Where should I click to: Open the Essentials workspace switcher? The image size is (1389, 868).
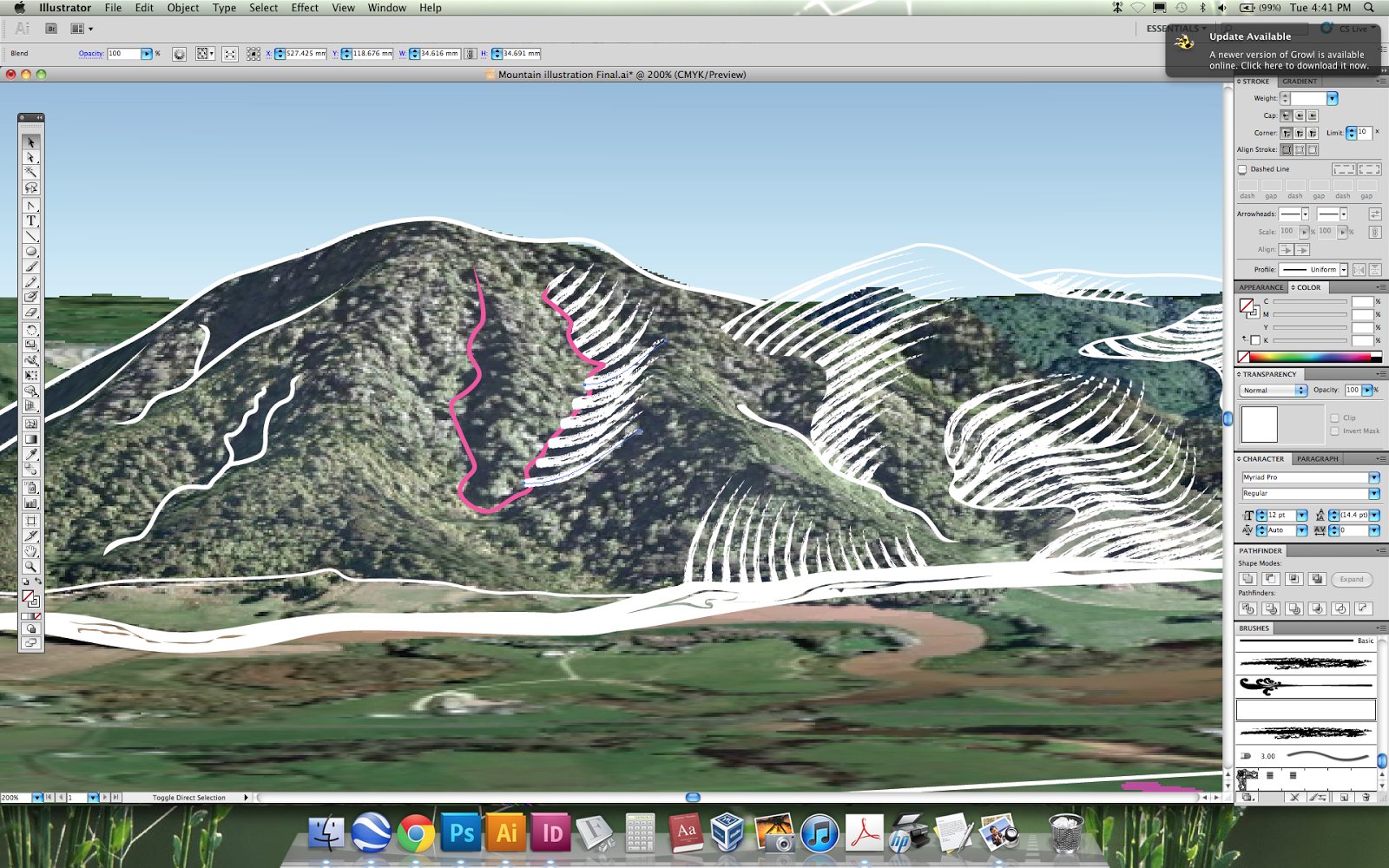click(1176, 29)
